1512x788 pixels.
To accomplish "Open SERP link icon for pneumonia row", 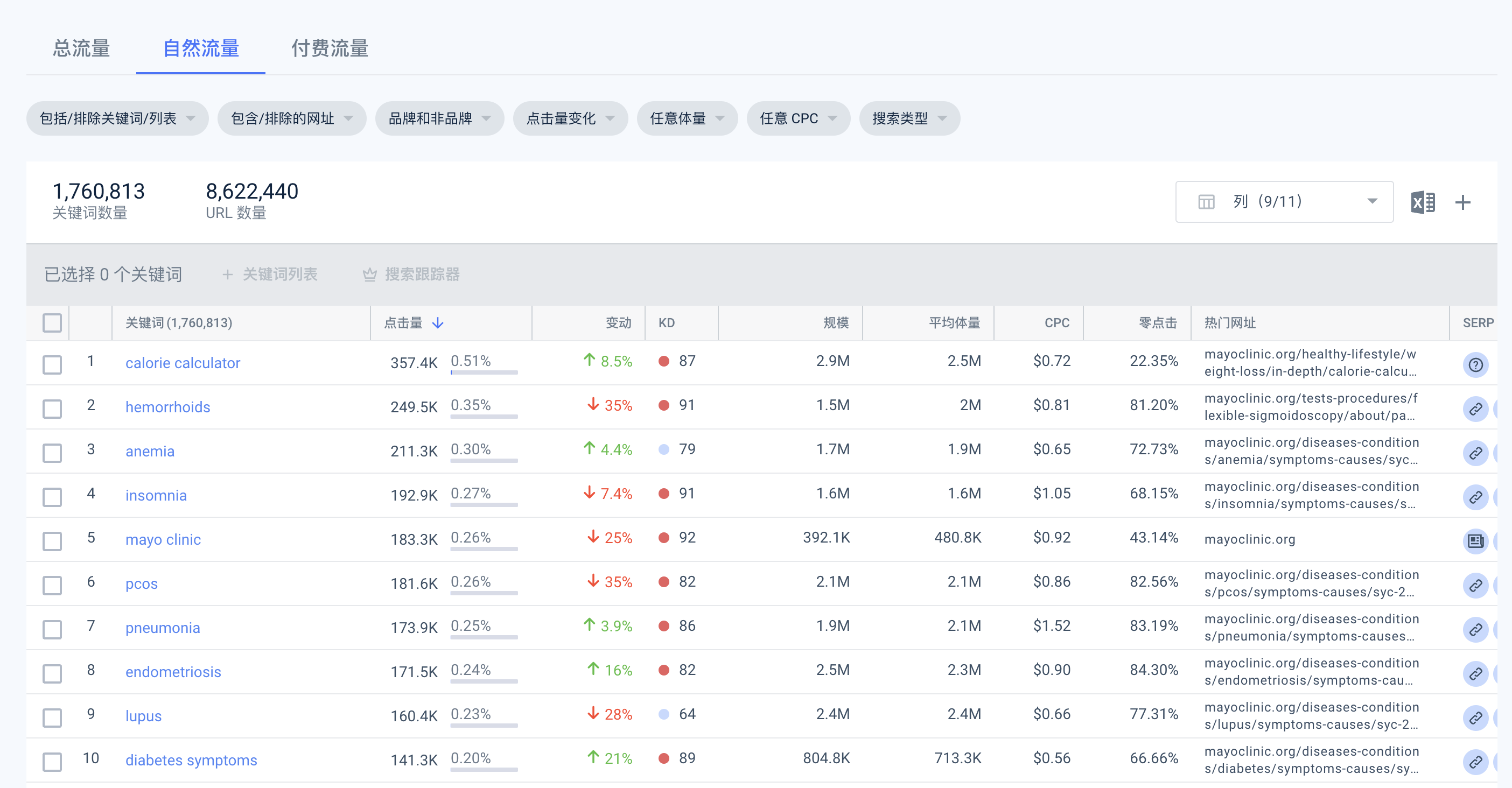I will [x=1475, y=630].
